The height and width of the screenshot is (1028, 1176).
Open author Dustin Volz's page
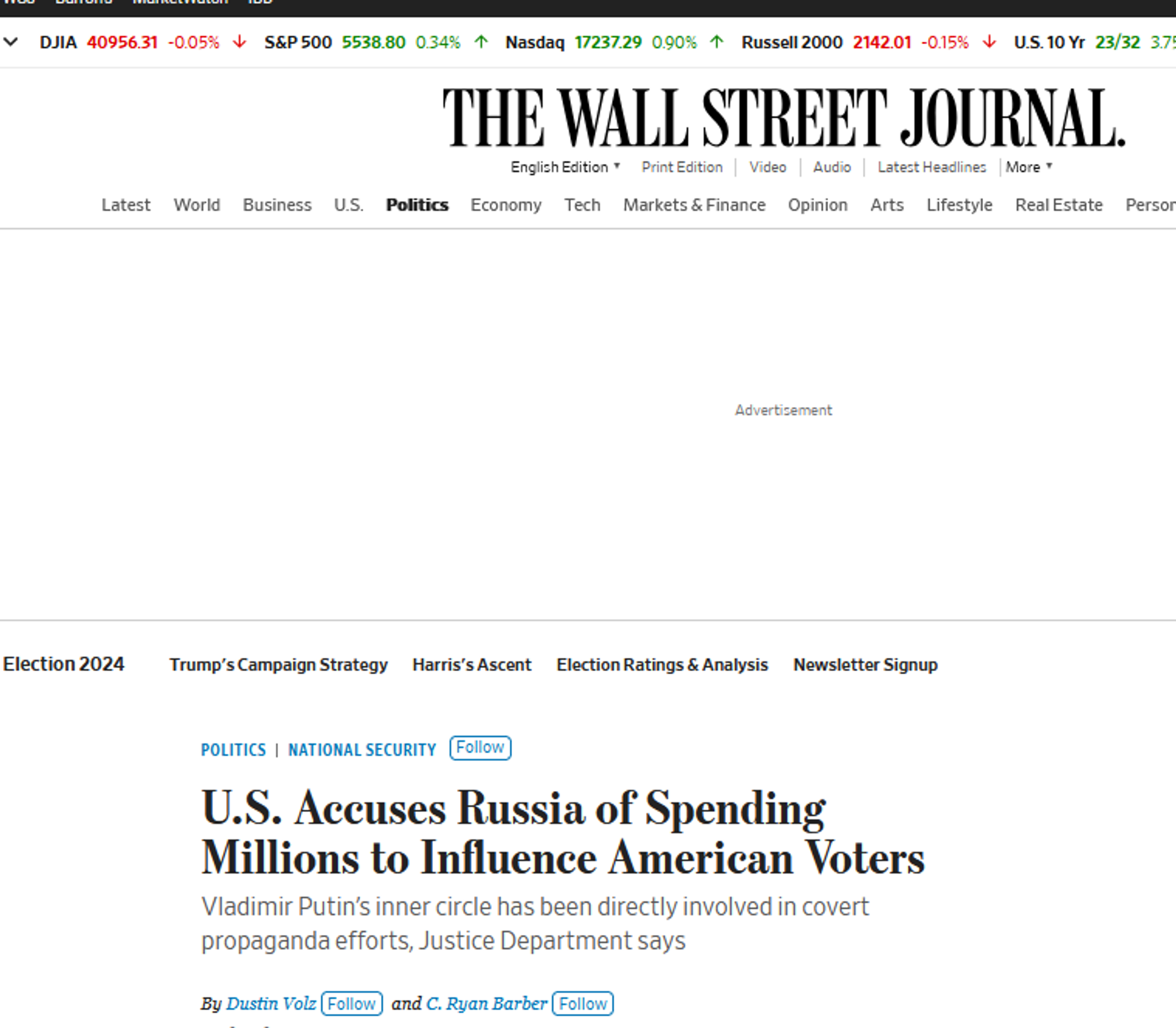pyautogui.click(x=271, y=1004)
